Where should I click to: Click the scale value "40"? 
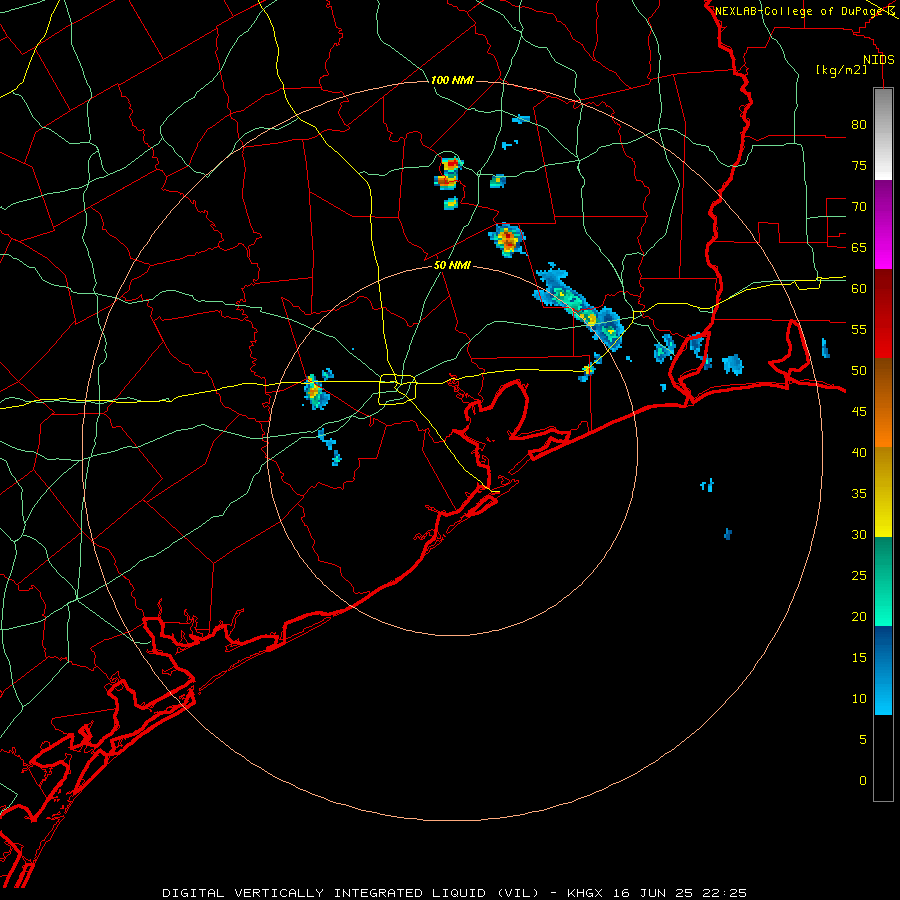[x=859, y=452]
